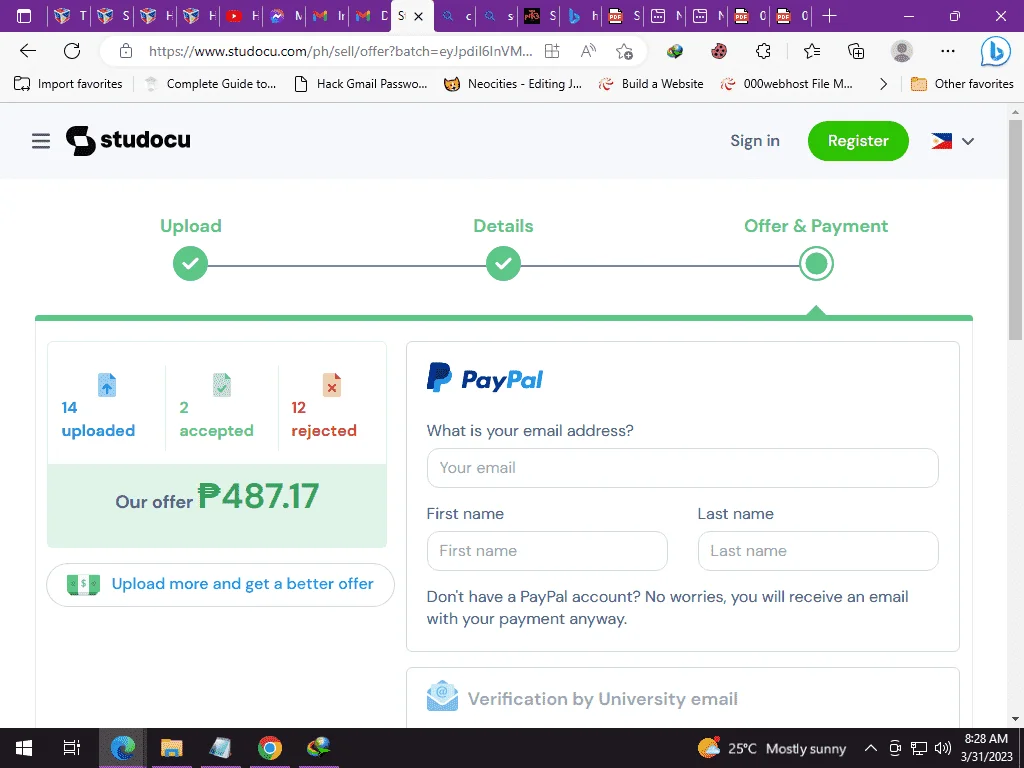Screen dimensions: 1024x768
Task: Open the Favorites list icon
Action: [x=812, y=51]
